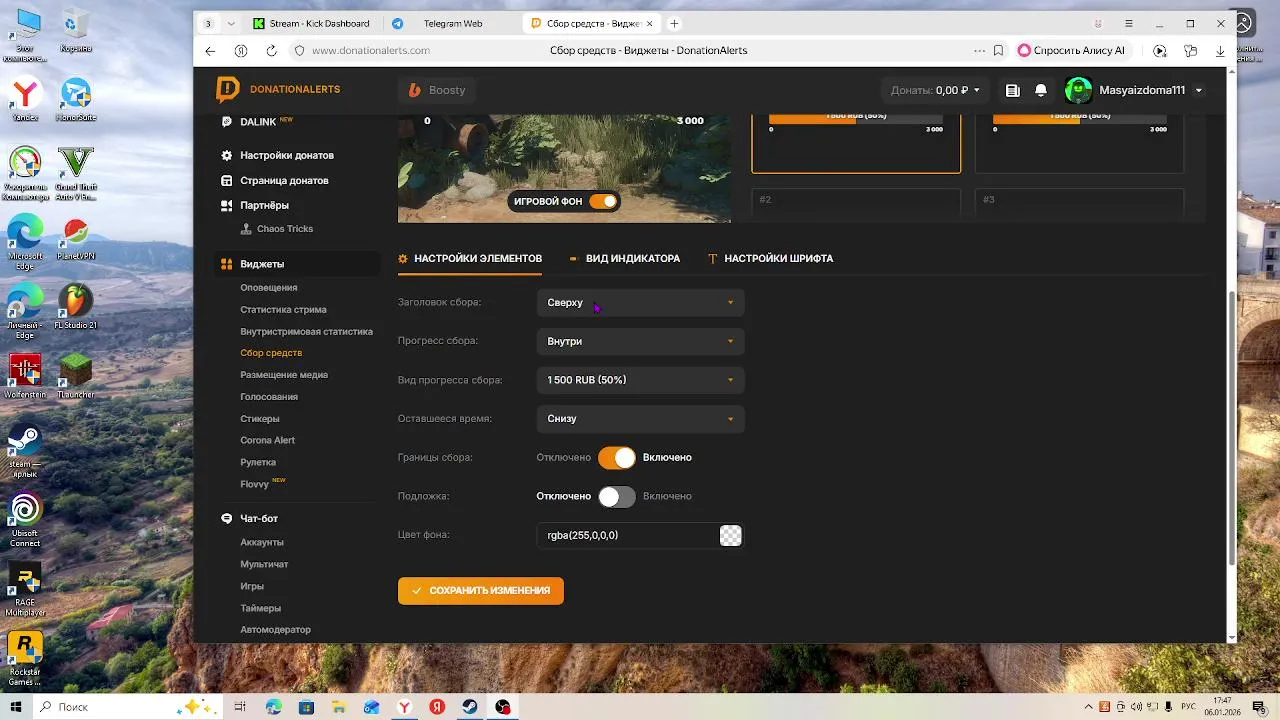Open the Вид прогресса сбора dropdown
Screen dimensions: 1280x720
click(640, 380)
